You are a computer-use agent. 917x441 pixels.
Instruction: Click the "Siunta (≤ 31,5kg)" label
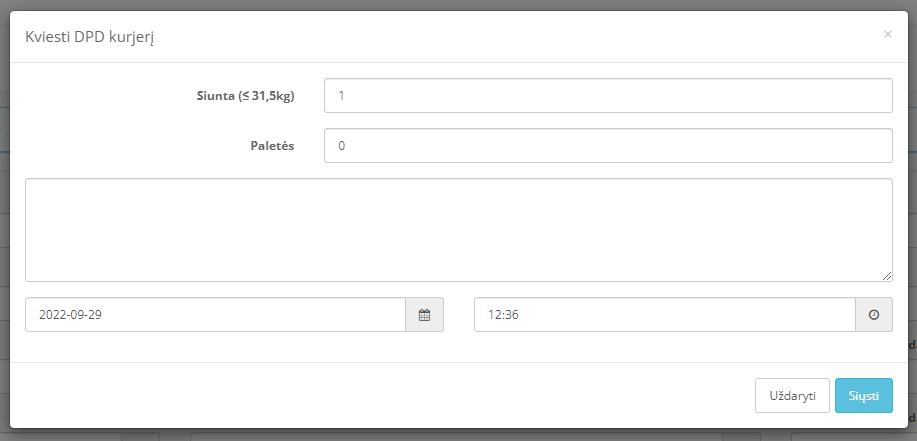click(246, 96)
